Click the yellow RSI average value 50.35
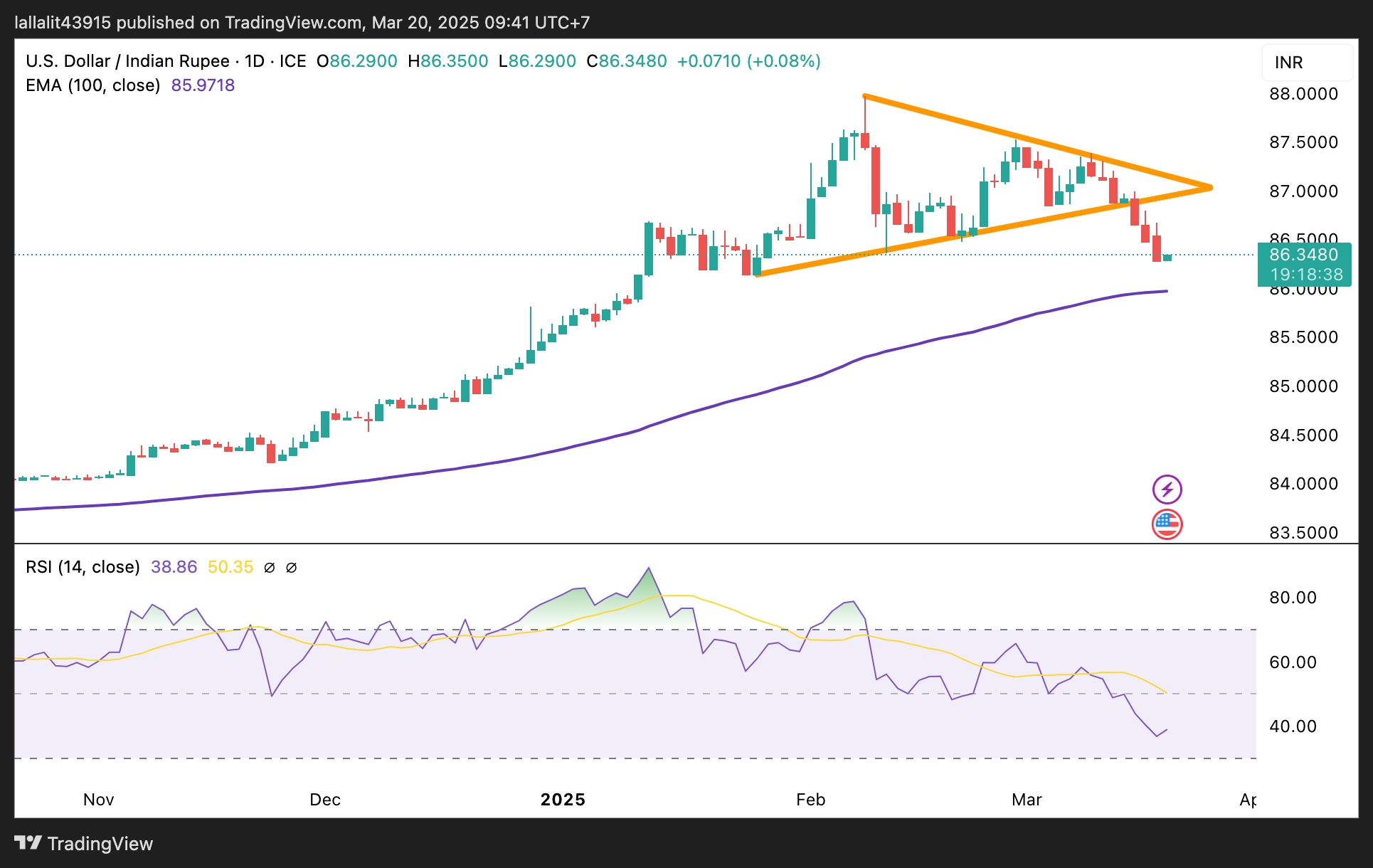 click(230, 567)
